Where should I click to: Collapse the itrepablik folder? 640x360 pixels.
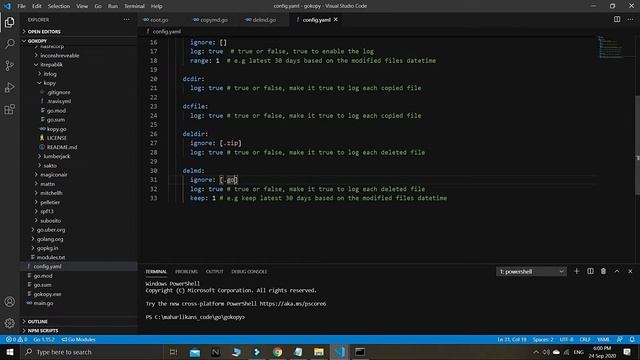[x=51, y=64]
